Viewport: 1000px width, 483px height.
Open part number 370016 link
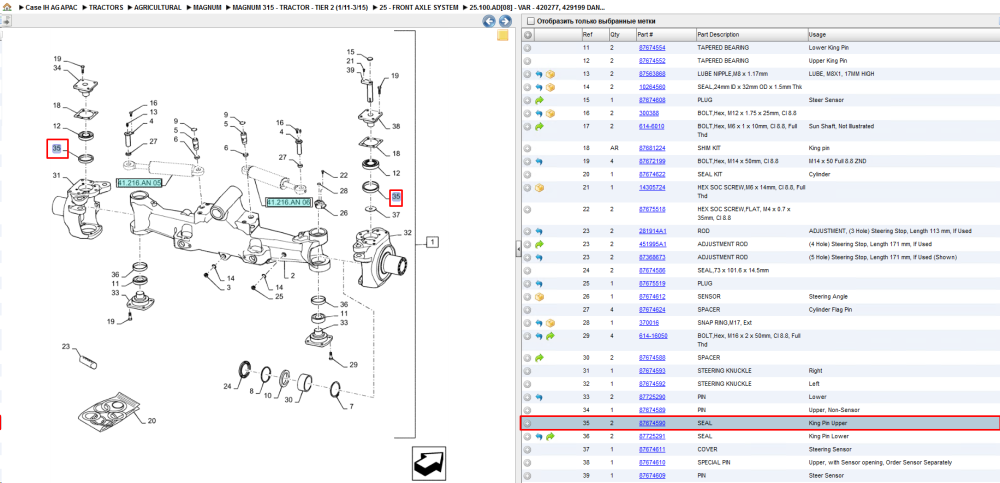click(x=648, y=323)
